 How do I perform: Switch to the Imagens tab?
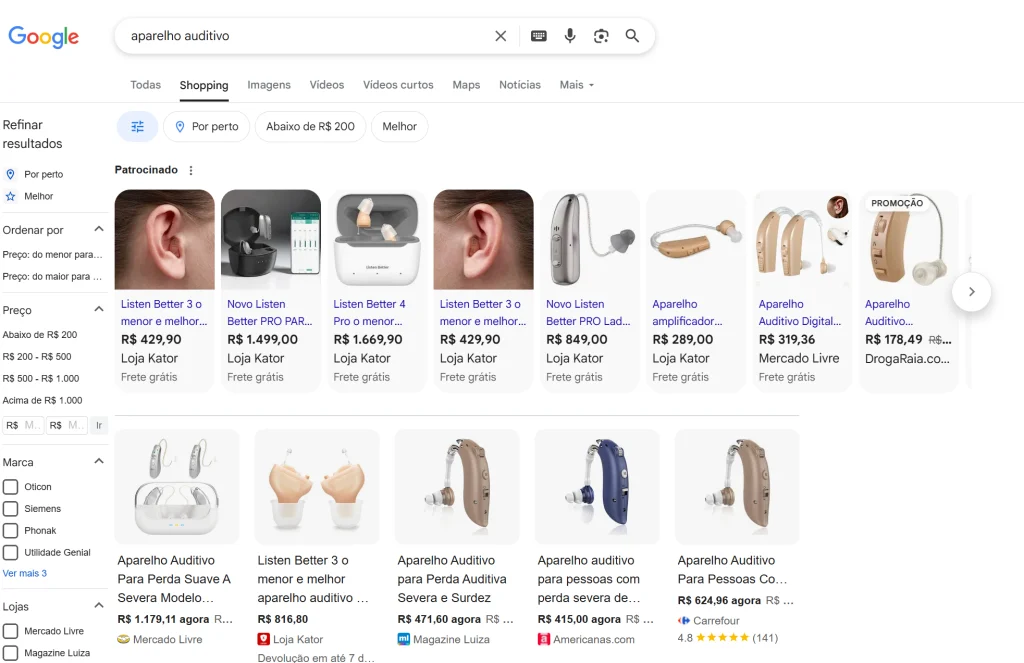(x=268, y=85)
